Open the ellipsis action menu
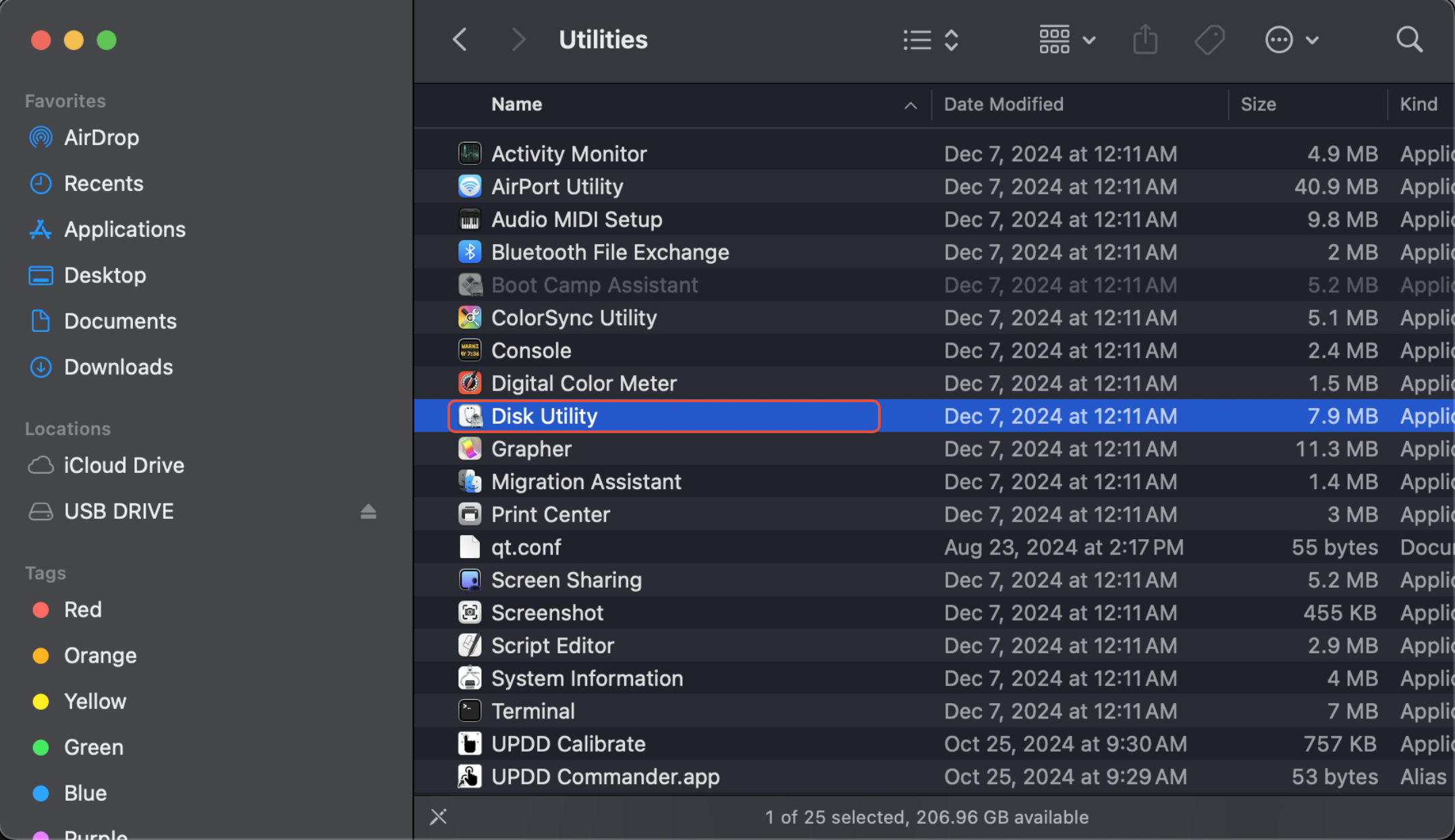 point(1290,40)
